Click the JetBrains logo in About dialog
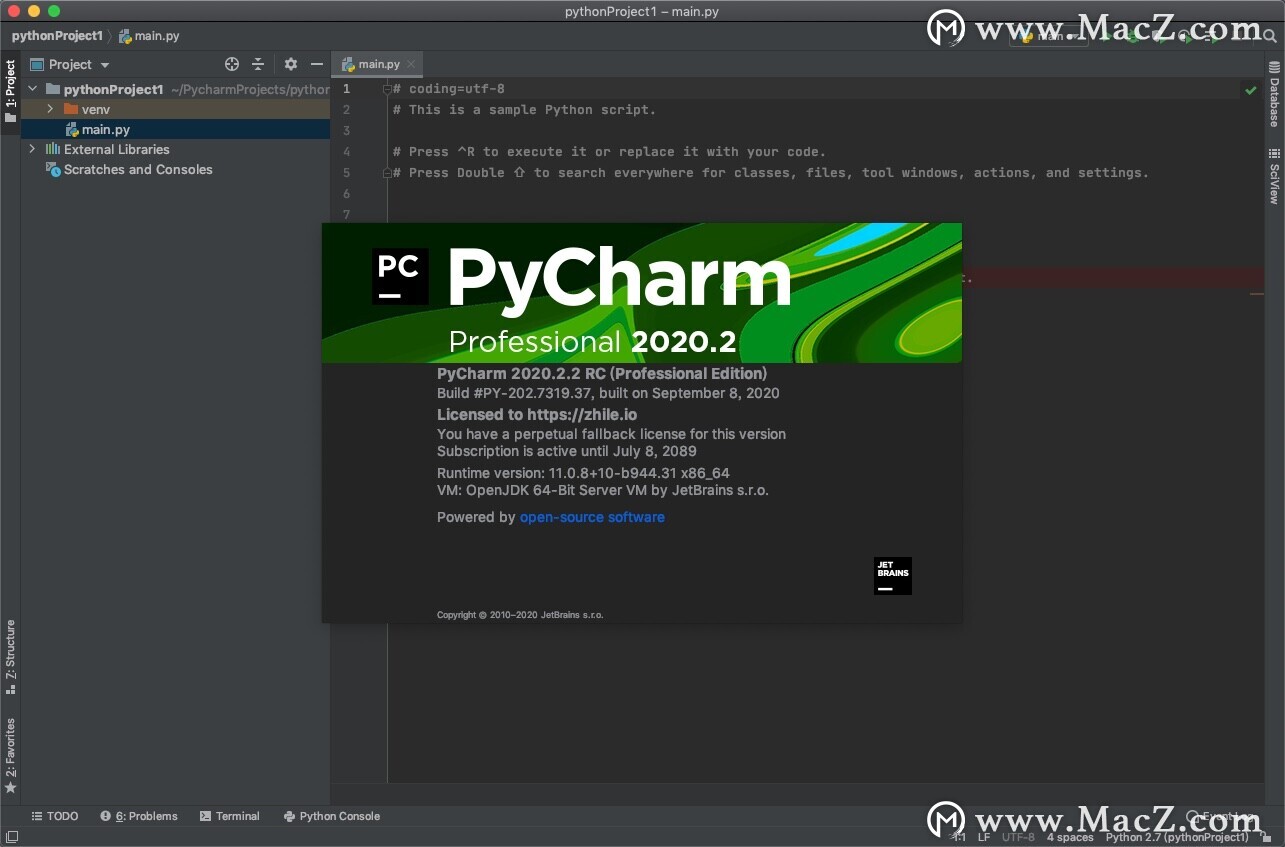The image size is (1285, 847). [x=893, y=576]
